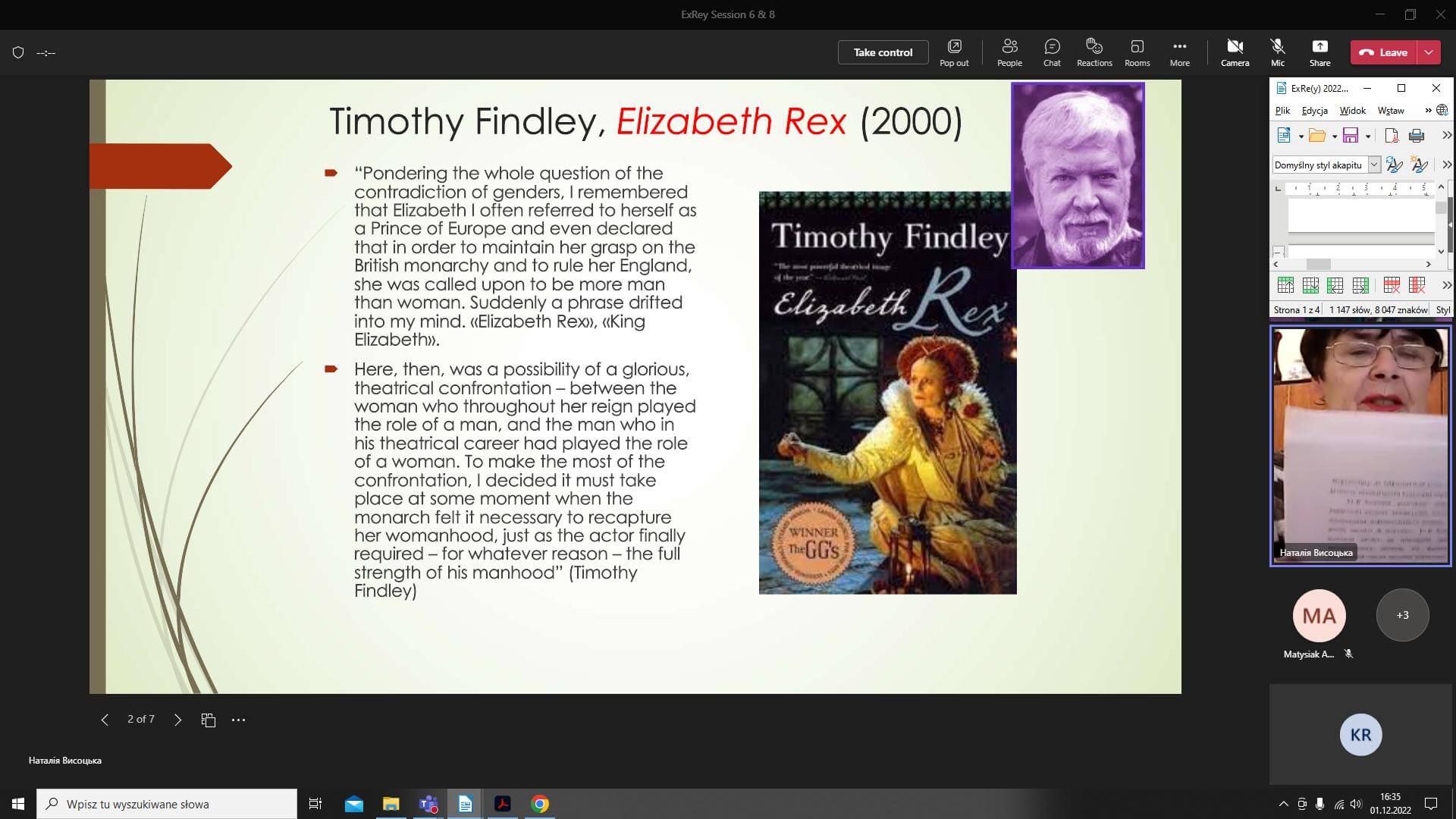The height and width of the screenshot is (819, 1456).
Task: Expand table toolbar overflow chevron
Action: click(x=1446, y=285)
